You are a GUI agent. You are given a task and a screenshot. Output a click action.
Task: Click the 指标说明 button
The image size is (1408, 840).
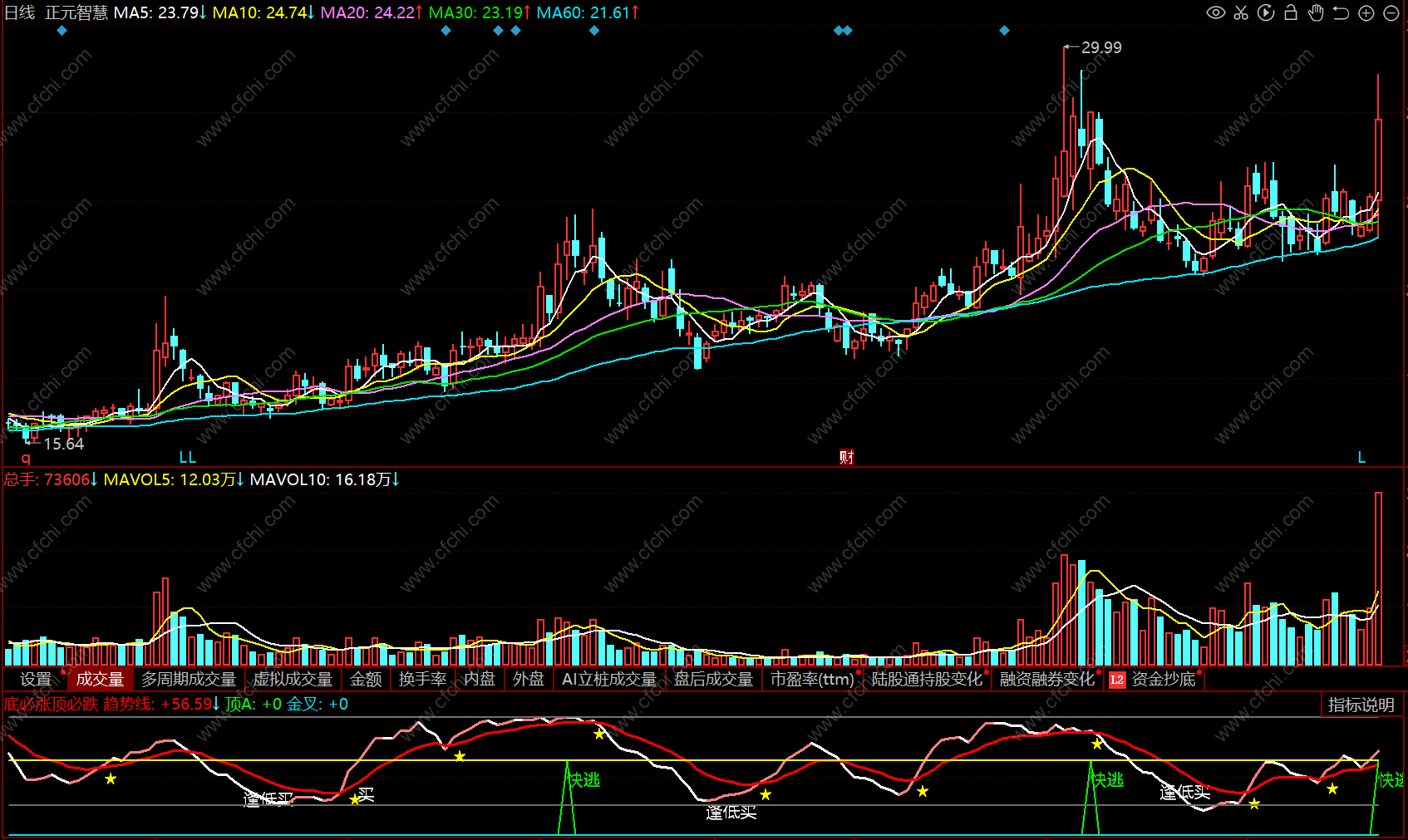1361,705
